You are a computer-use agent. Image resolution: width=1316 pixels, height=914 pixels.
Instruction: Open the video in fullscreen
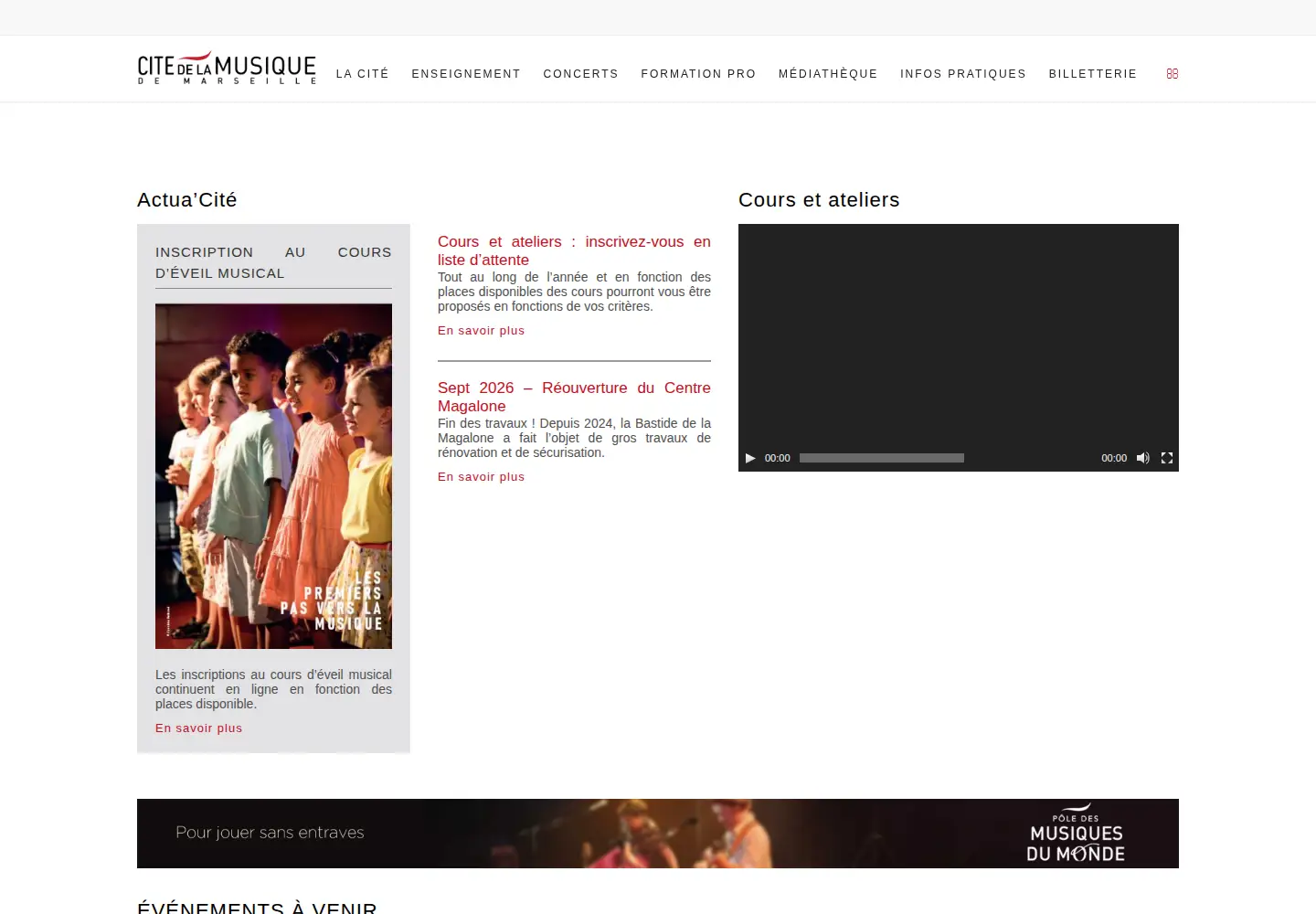tap(1167, 458)
